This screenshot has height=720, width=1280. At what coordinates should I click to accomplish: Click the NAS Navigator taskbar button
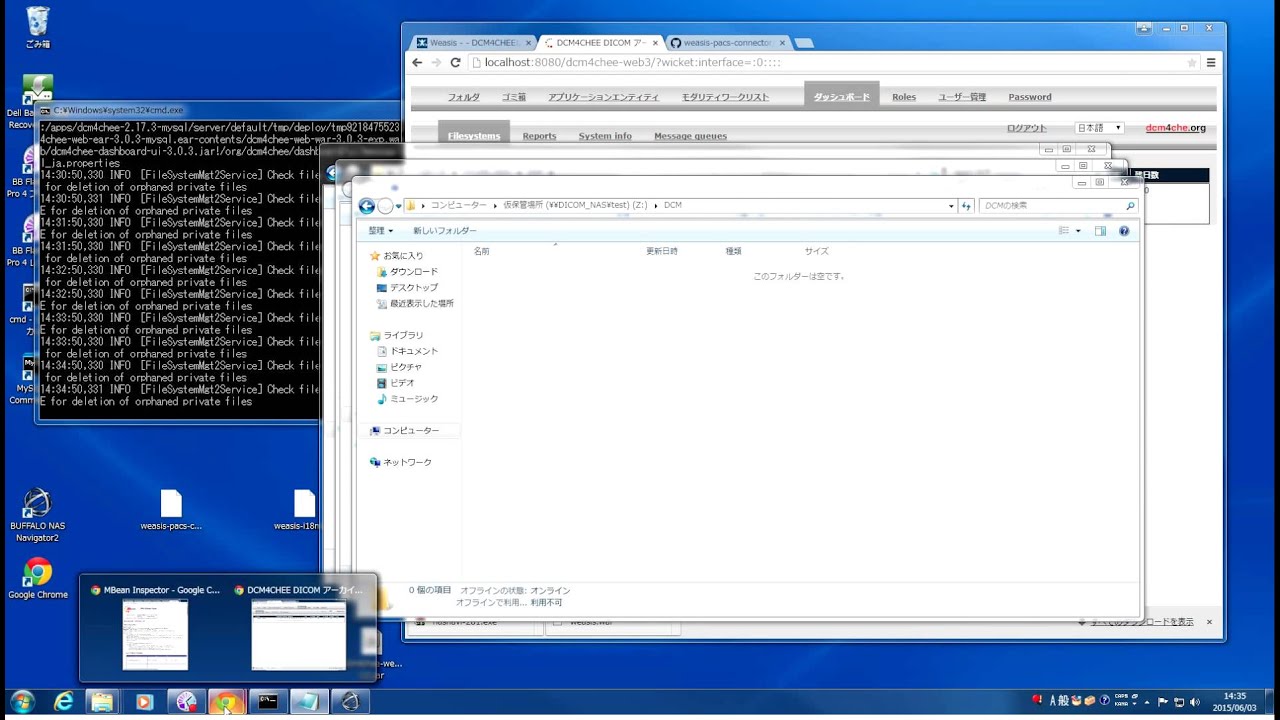click(x=350, y=702)
